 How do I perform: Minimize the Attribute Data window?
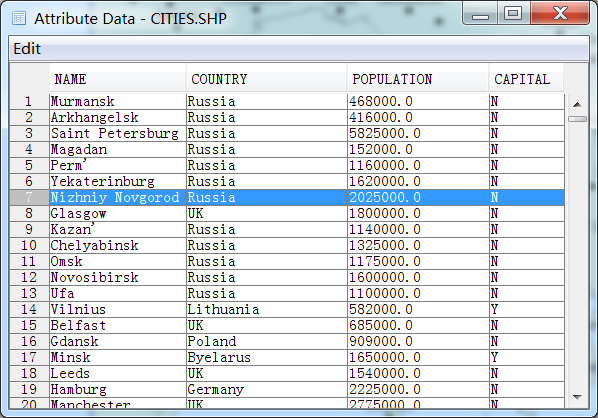(x=480, y=14)
